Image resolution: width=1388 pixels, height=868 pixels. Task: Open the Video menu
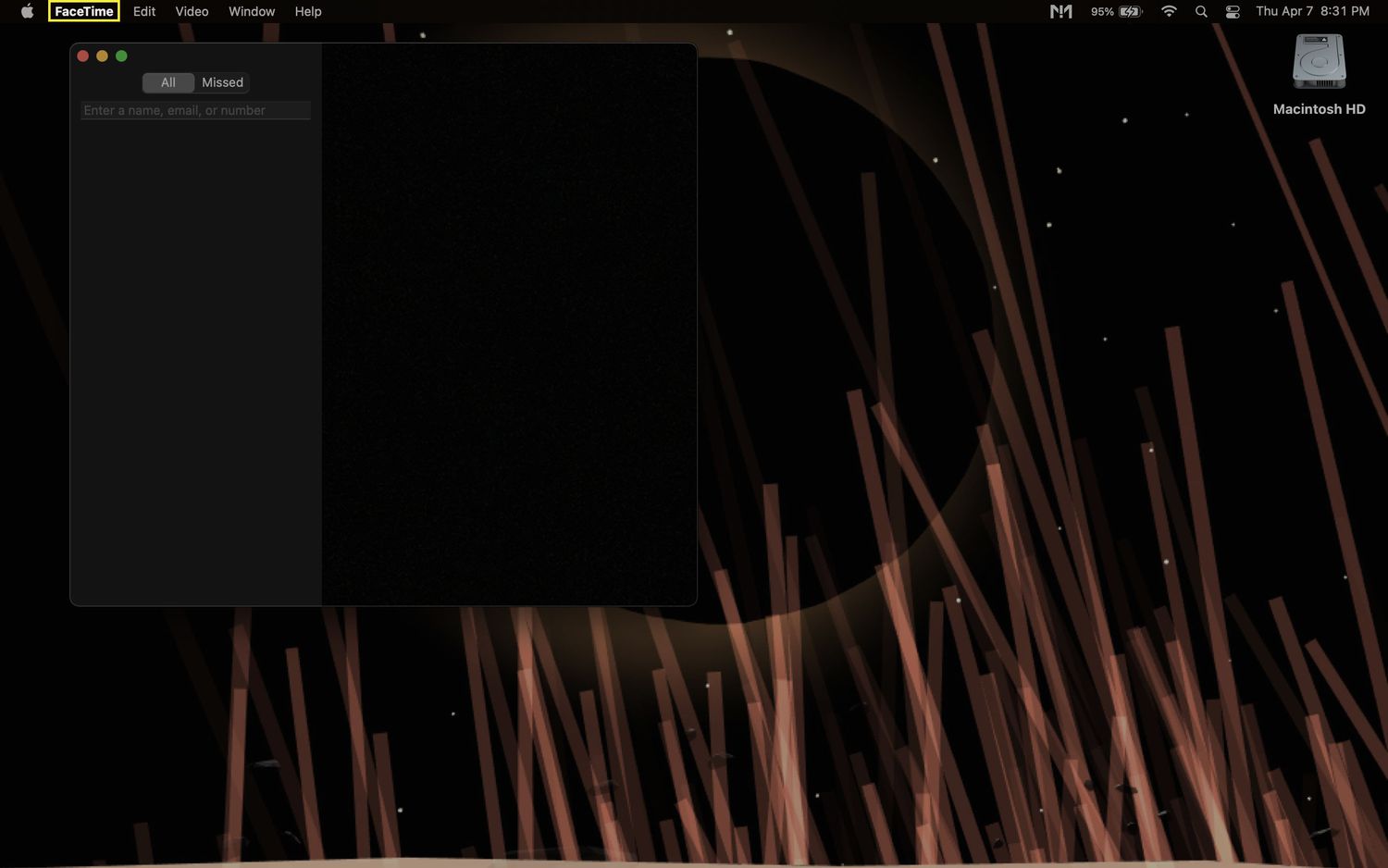click(x=192, y=11)
